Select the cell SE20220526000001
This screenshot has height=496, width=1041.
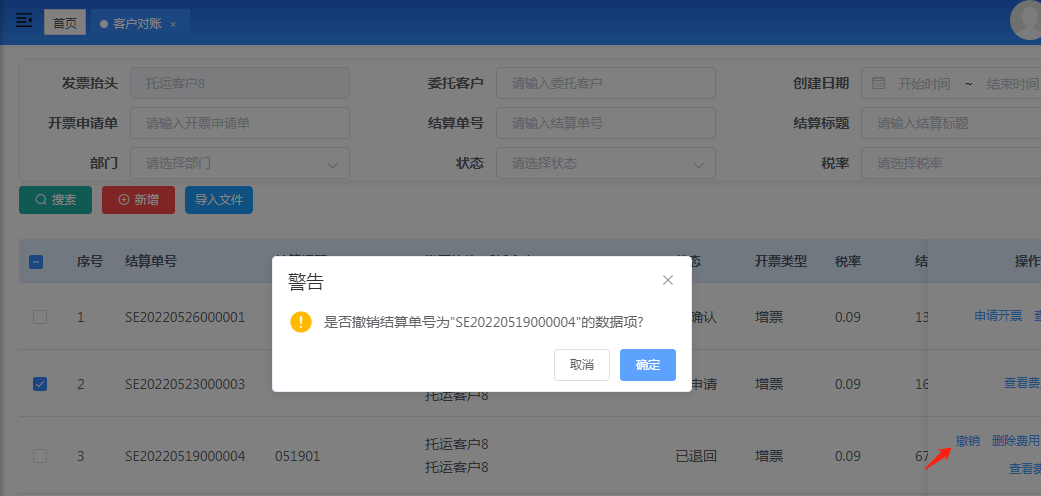pos(185,317)
